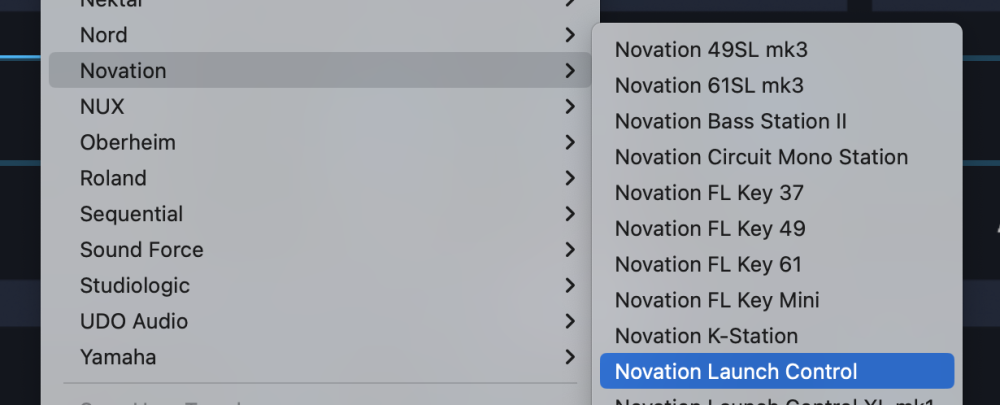This screenshot has height=405, width=1000.
Task: Choose Novation K-Station
Action: [x=706, y=336]
